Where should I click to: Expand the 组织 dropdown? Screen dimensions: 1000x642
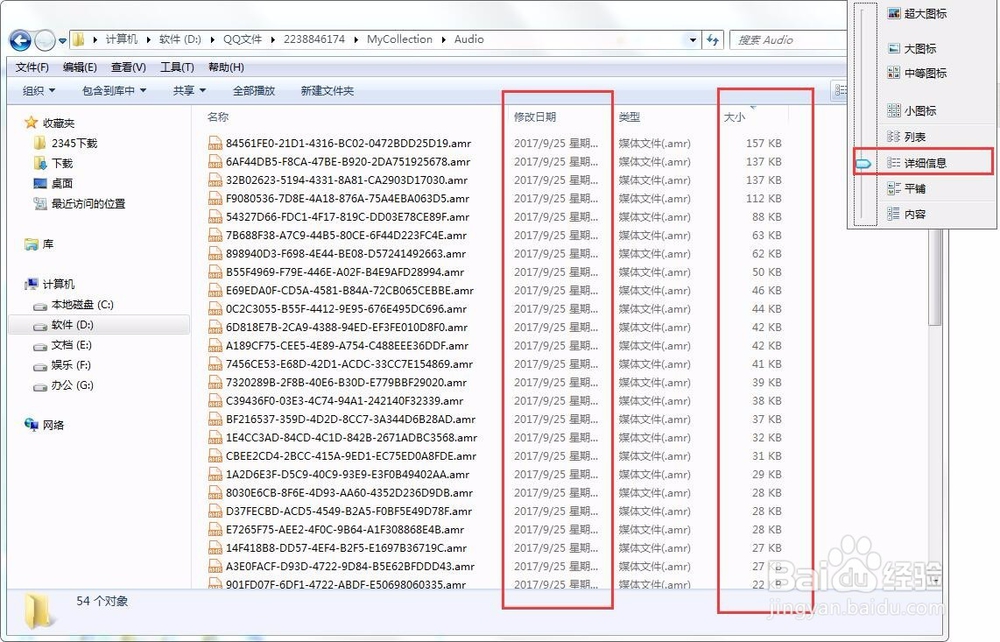click(x=39, y=91)
